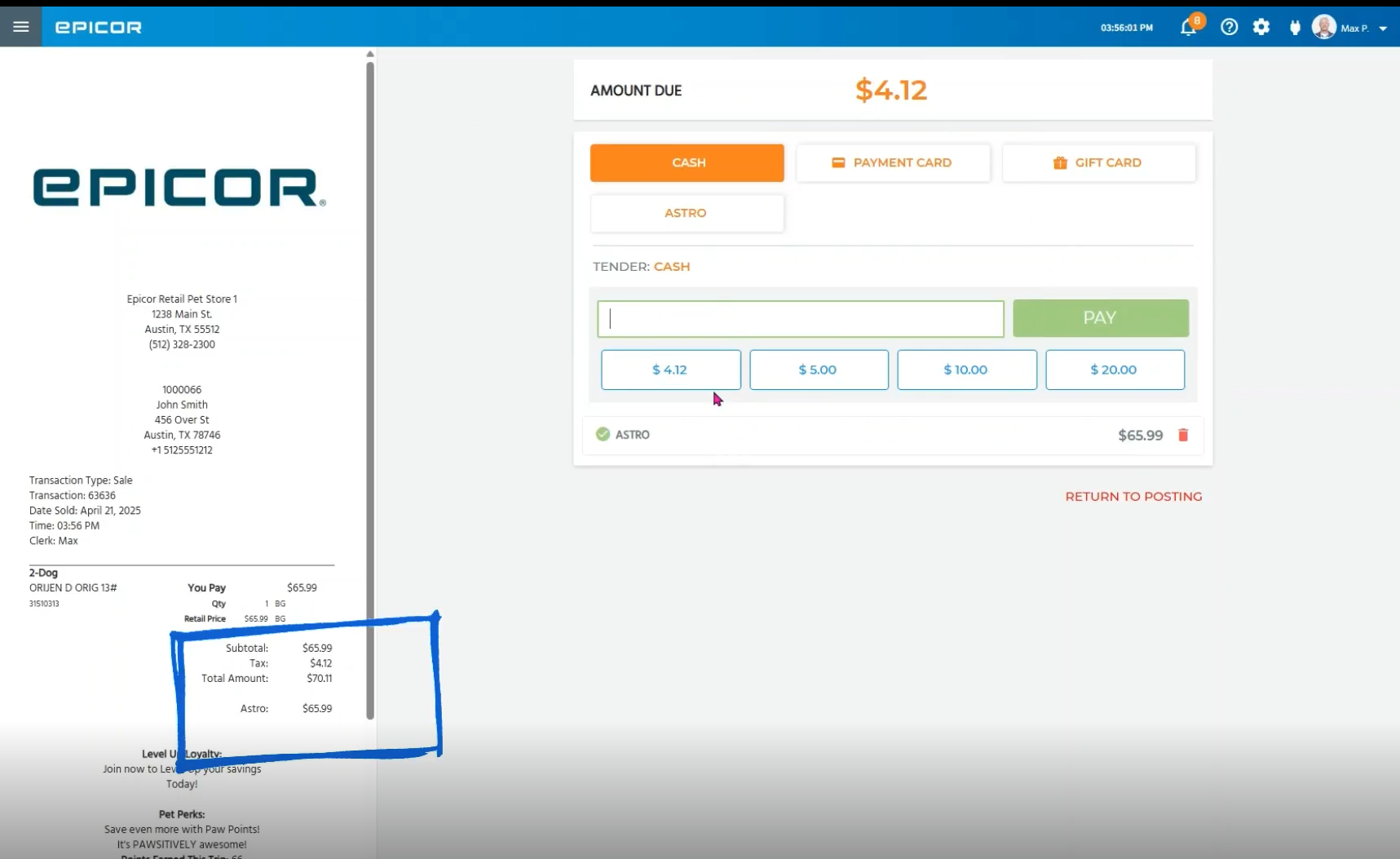
Task: Delete the Astro tender with trash icon
Action: tap(1182, 435)
